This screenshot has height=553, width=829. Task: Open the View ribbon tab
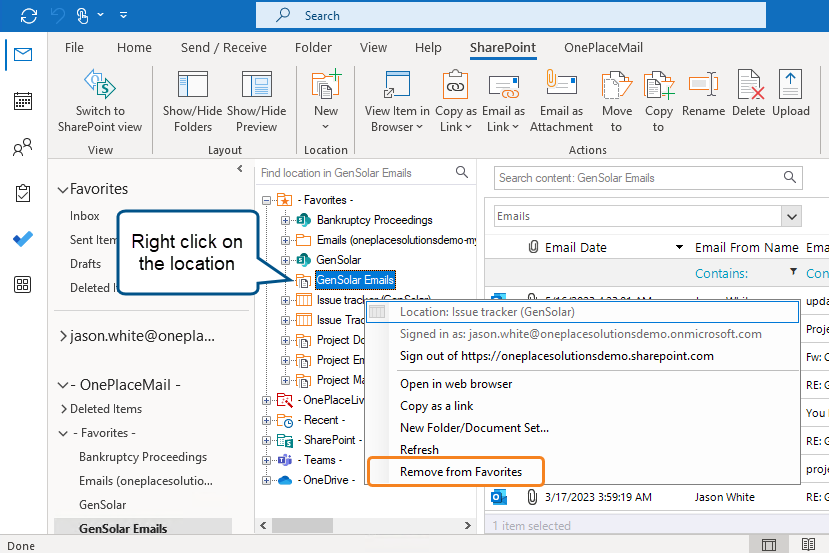(x=373, y=48)
